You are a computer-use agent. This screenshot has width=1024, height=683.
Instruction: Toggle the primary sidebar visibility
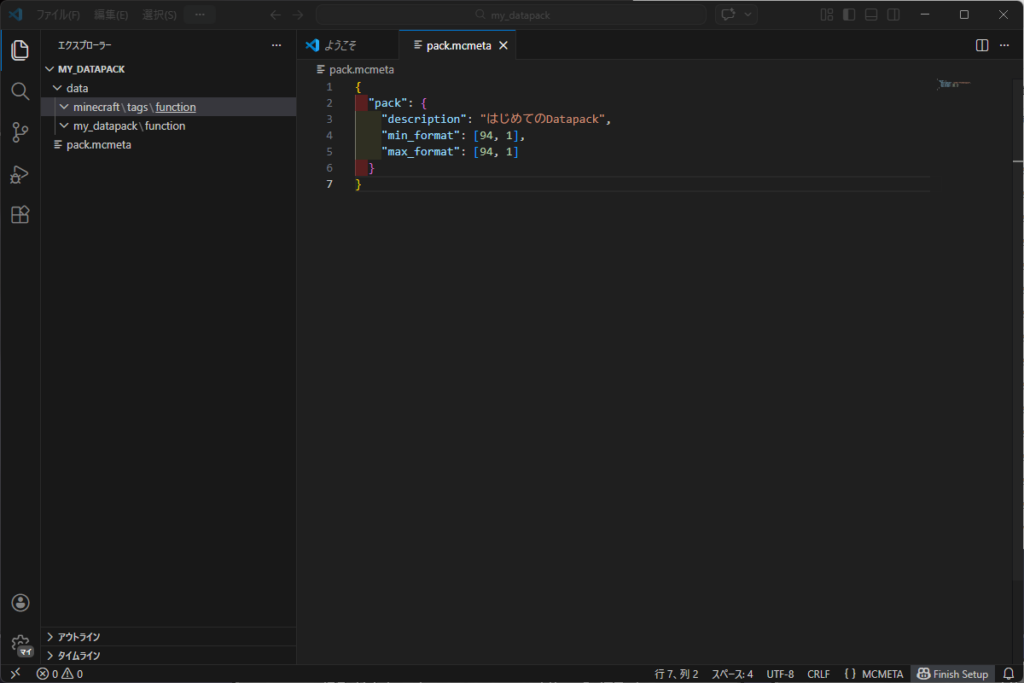pos(849,14)
